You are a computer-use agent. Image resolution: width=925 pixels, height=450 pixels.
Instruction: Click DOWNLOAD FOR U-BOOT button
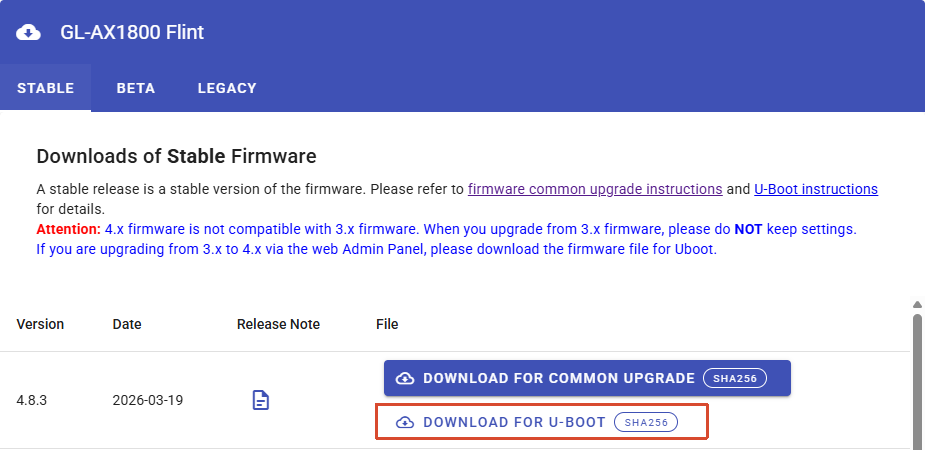click(542, 422)
